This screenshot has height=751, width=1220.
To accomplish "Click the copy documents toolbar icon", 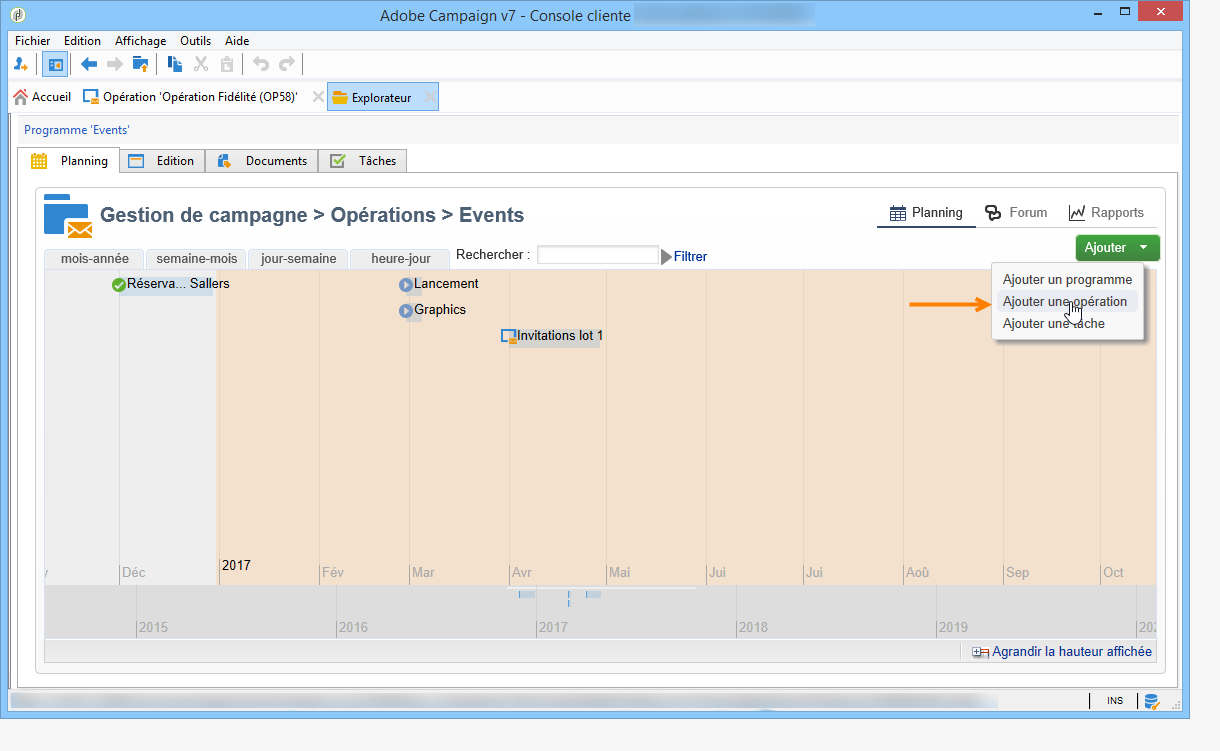I will point(175,64).
